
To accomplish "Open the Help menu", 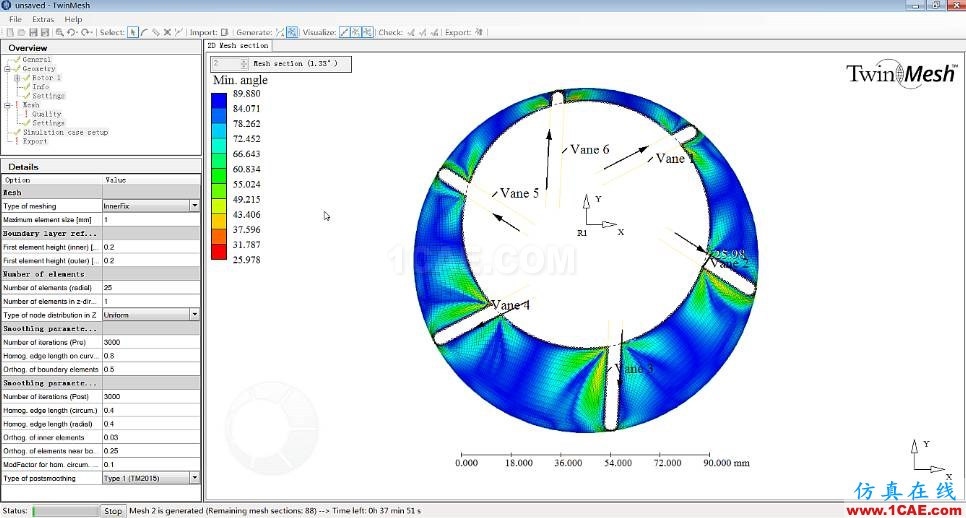I will point(73,19).
